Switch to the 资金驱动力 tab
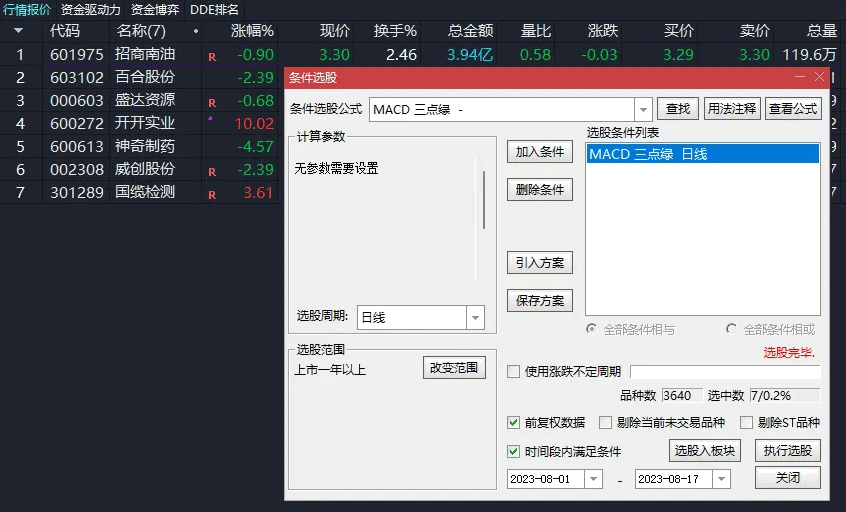The height and width of the screenshot is (512, 846). tap(90, 9)
